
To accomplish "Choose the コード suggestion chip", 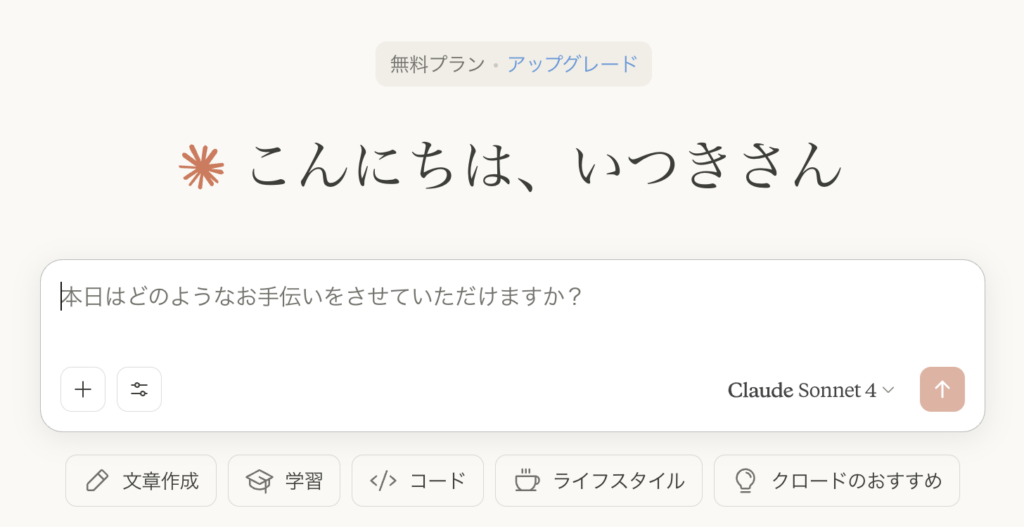I will point(418,481).
